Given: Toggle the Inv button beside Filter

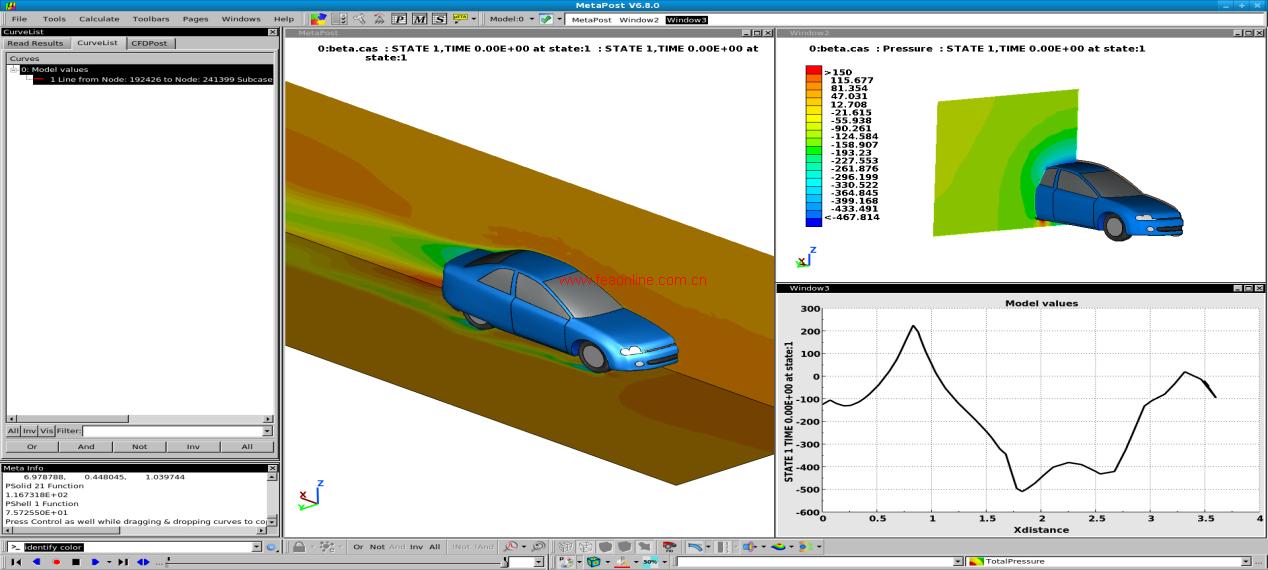Looking at the screenshot, I should tap(30, 431).
